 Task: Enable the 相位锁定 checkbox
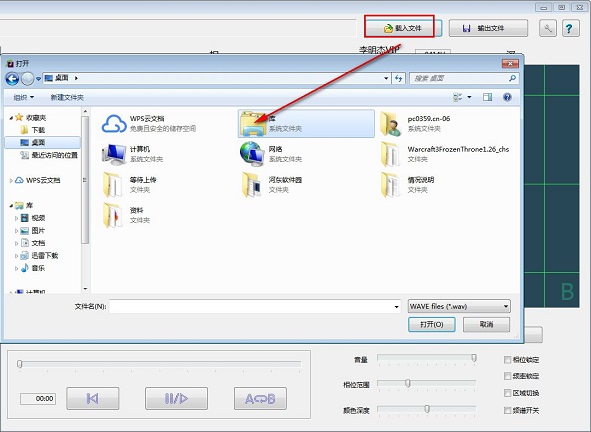coord(507,360)
